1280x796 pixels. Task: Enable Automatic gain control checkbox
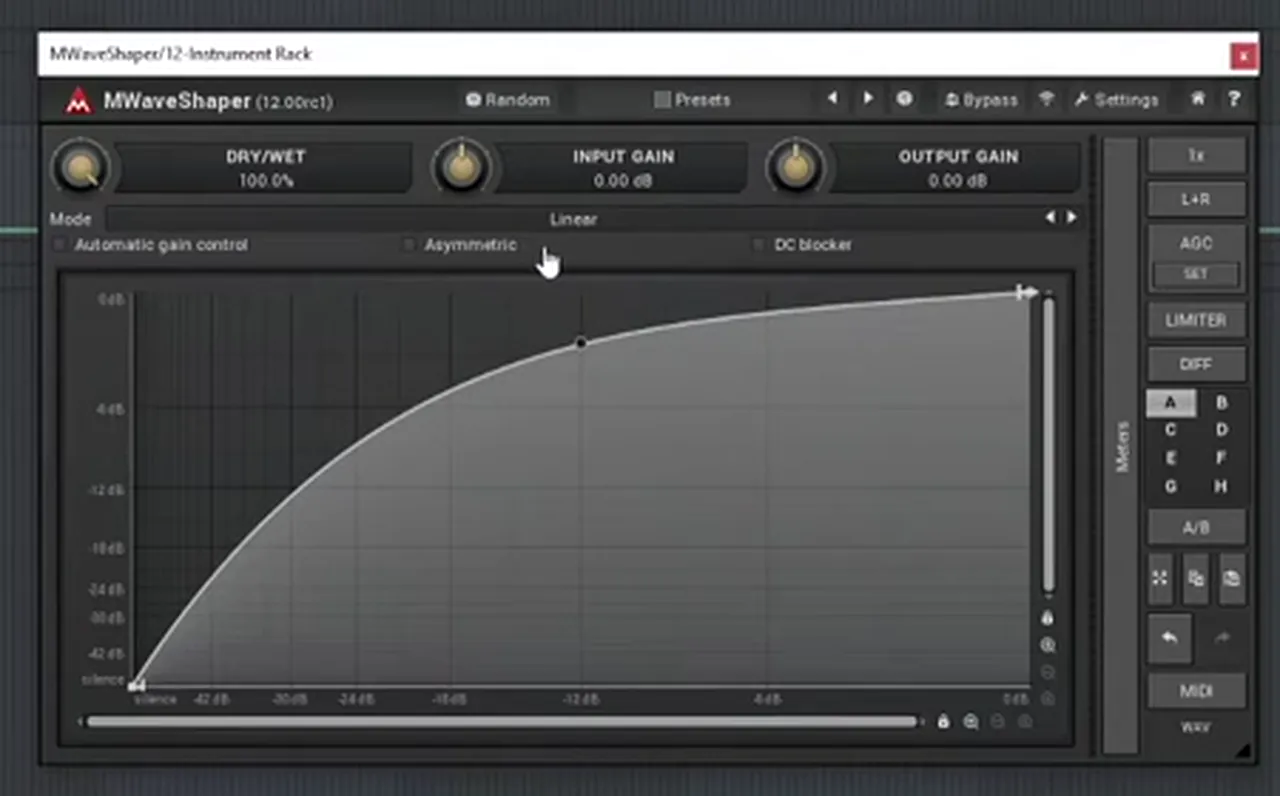(59, 245)
